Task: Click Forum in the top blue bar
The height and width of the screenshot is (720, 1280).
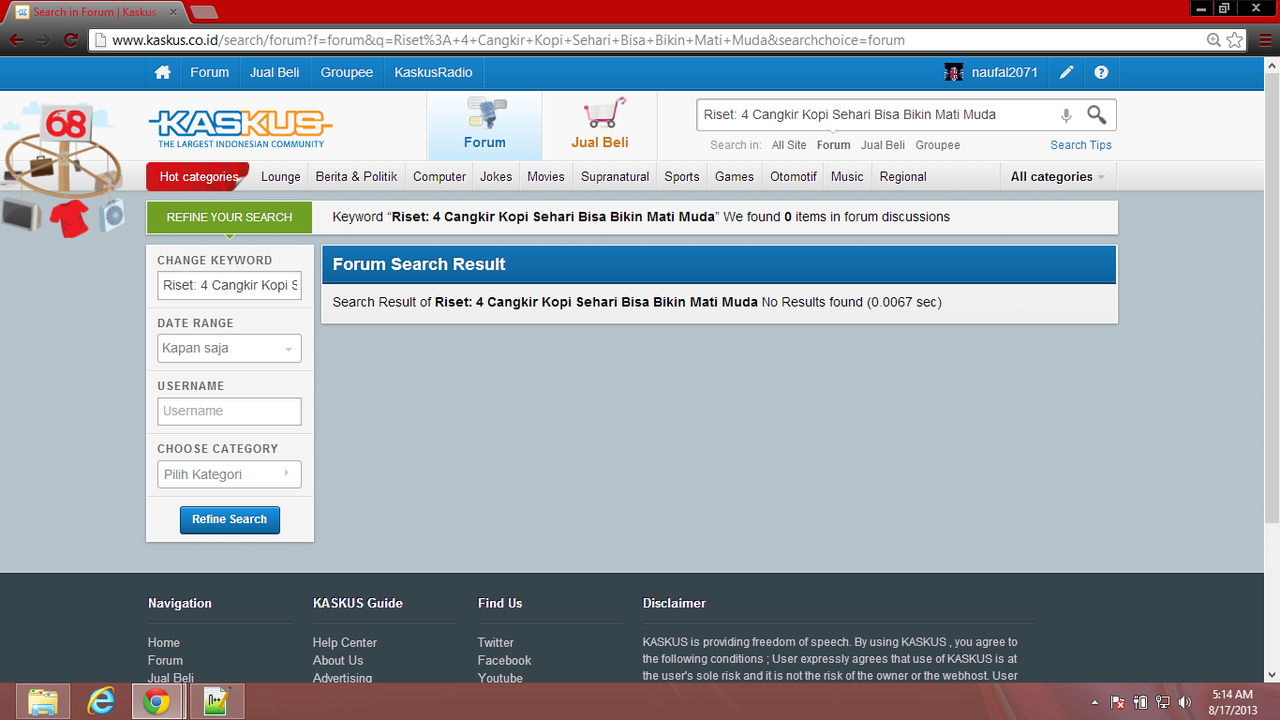Action: pyautogui.click(x=209, y=73)
